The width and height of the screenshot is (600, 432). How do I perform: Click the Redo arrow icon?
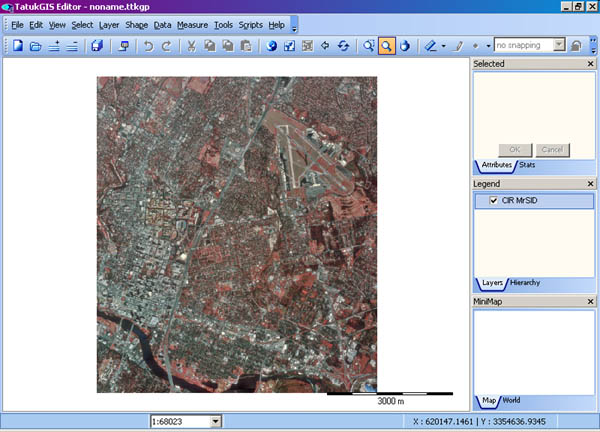[166, 46]
